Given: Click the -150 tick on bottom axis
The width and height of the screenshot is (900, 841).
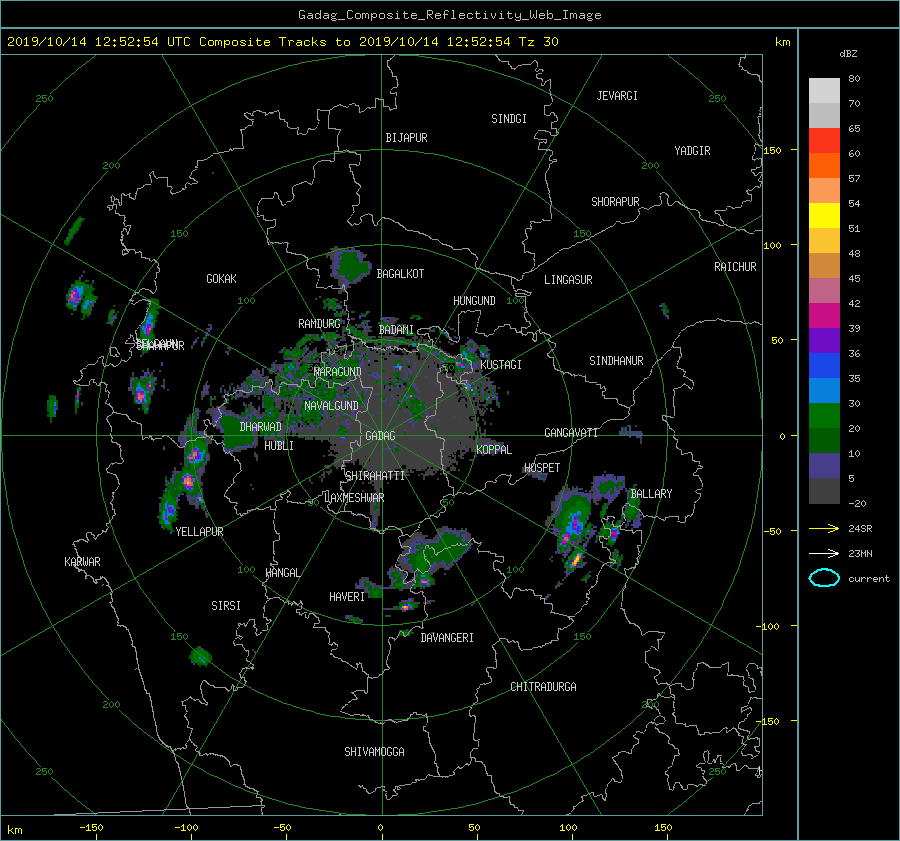Looking at the screenshot, I should pyautogui.click(x=91, y=828).
